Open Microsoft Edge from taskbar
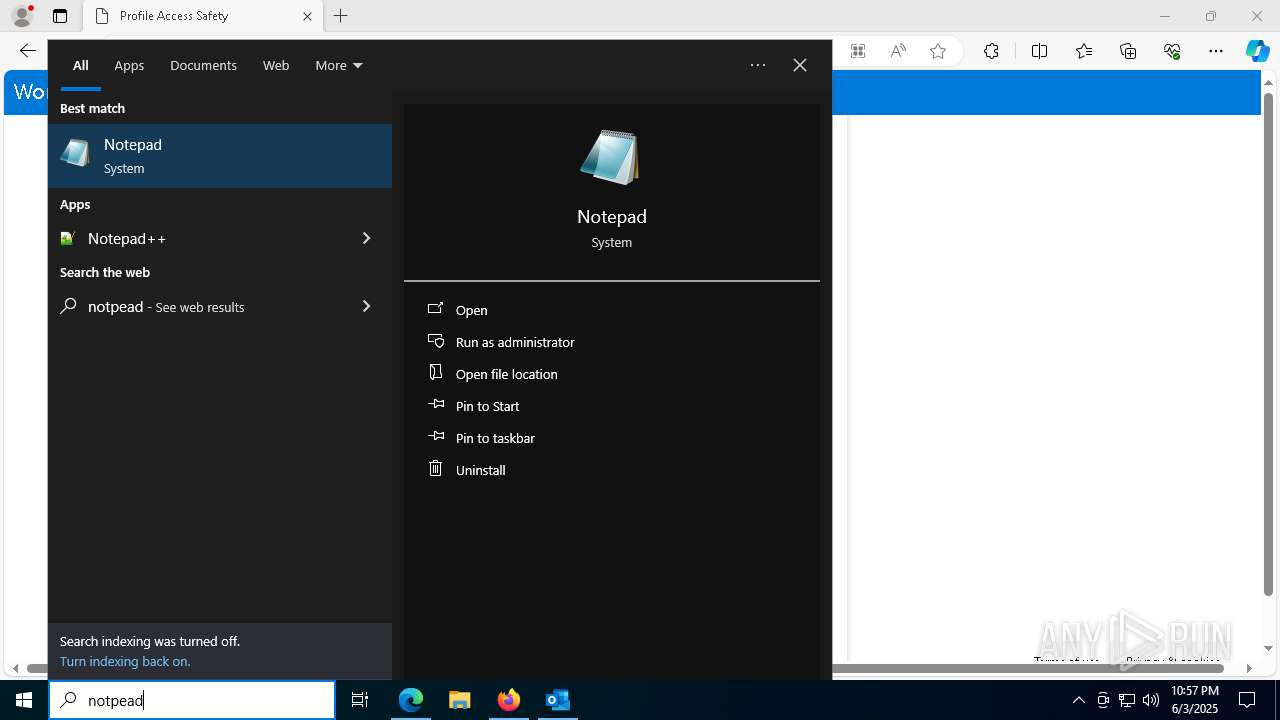Image resolution: width=1280 pixels, height=720 pixels. pyautogui.click(x=411, y=700)
